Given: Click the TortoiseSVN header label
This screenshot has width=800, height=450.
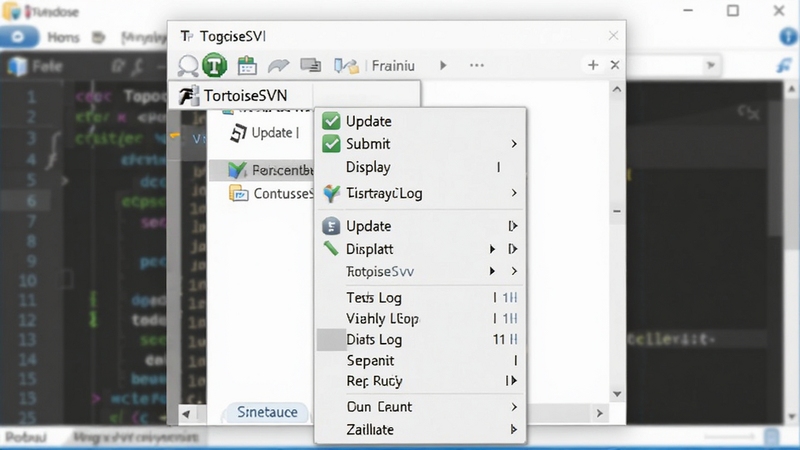Looking at the screenshot, I should pyautogui.click(x=245, y=95).
